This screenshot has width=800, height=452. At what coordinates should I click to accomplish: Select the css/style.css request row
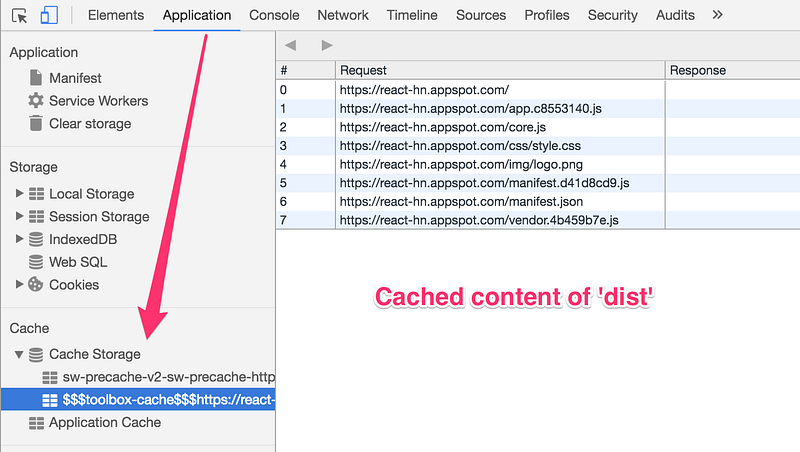coord(538,146)
